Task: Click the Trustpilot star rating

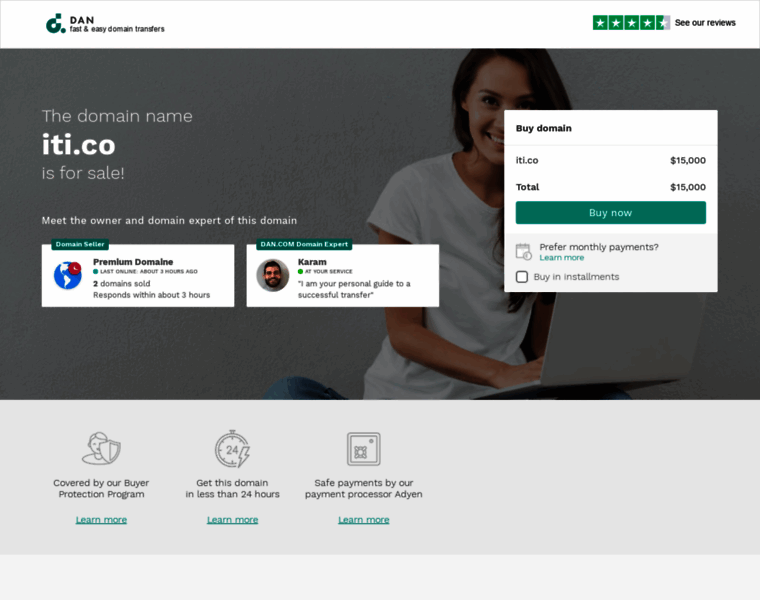Action: point(631,22)
